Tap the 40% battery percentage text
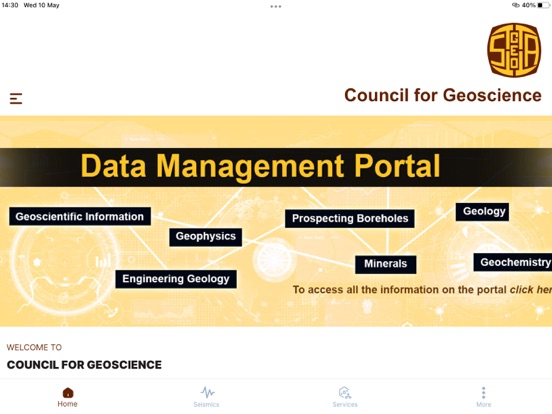Screen dimensions: 552x414 (x=528, y=5)
